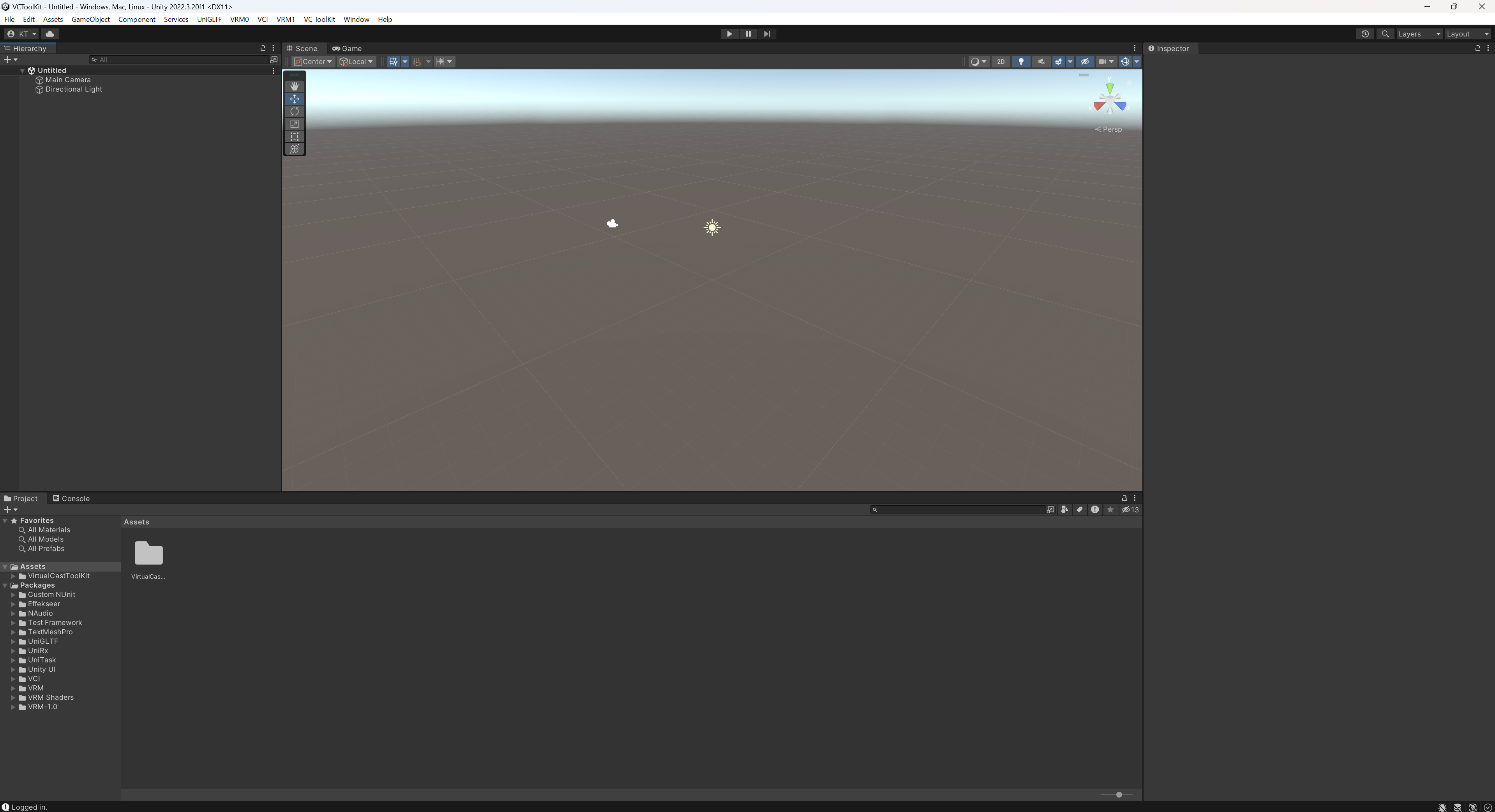1495x812 pixels.
Task: Open the Center pivot dropdown
Action: (313, 62)
